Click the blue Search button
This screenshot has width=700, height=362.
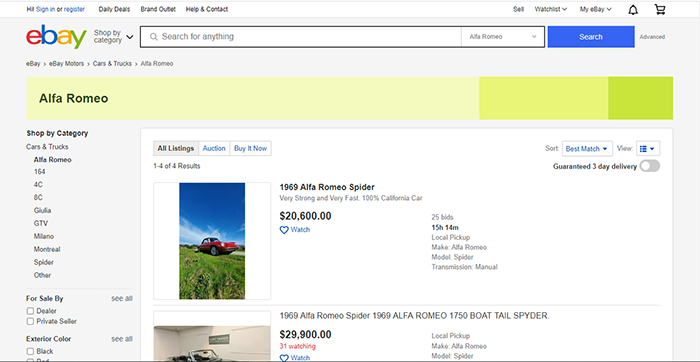[x=591, y=37]
